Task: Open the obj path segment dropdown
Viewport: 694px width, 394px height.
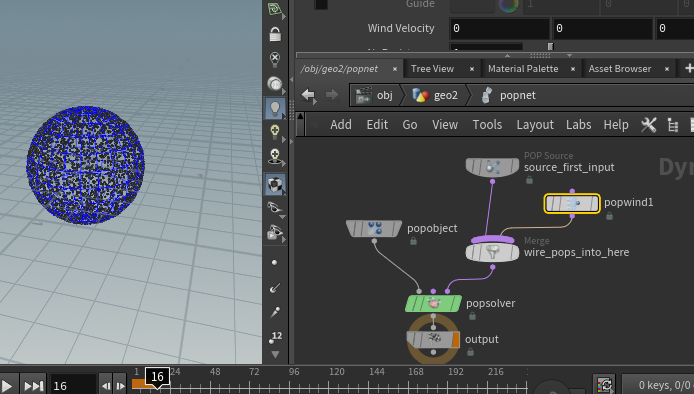Action: [x=385, y=95]
